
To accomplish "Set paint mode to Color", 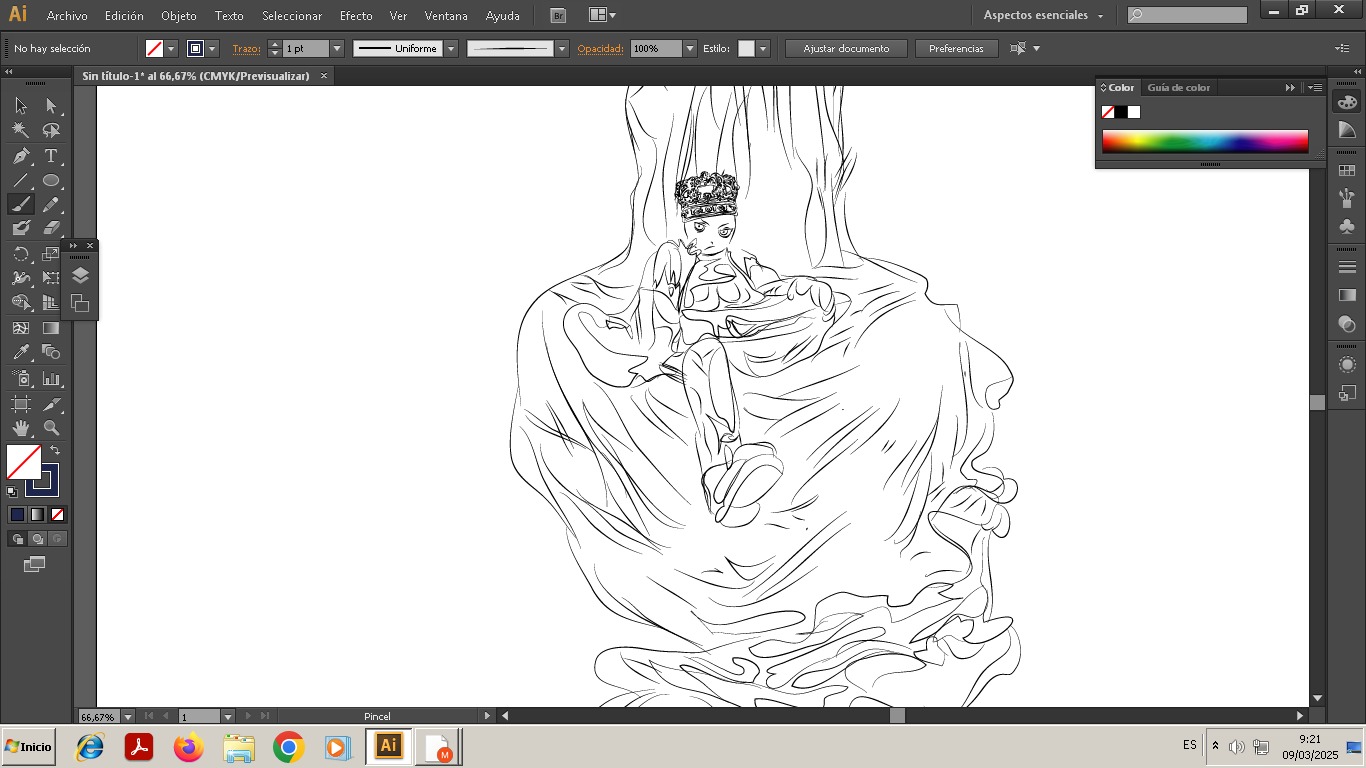I will pos(17,514).
